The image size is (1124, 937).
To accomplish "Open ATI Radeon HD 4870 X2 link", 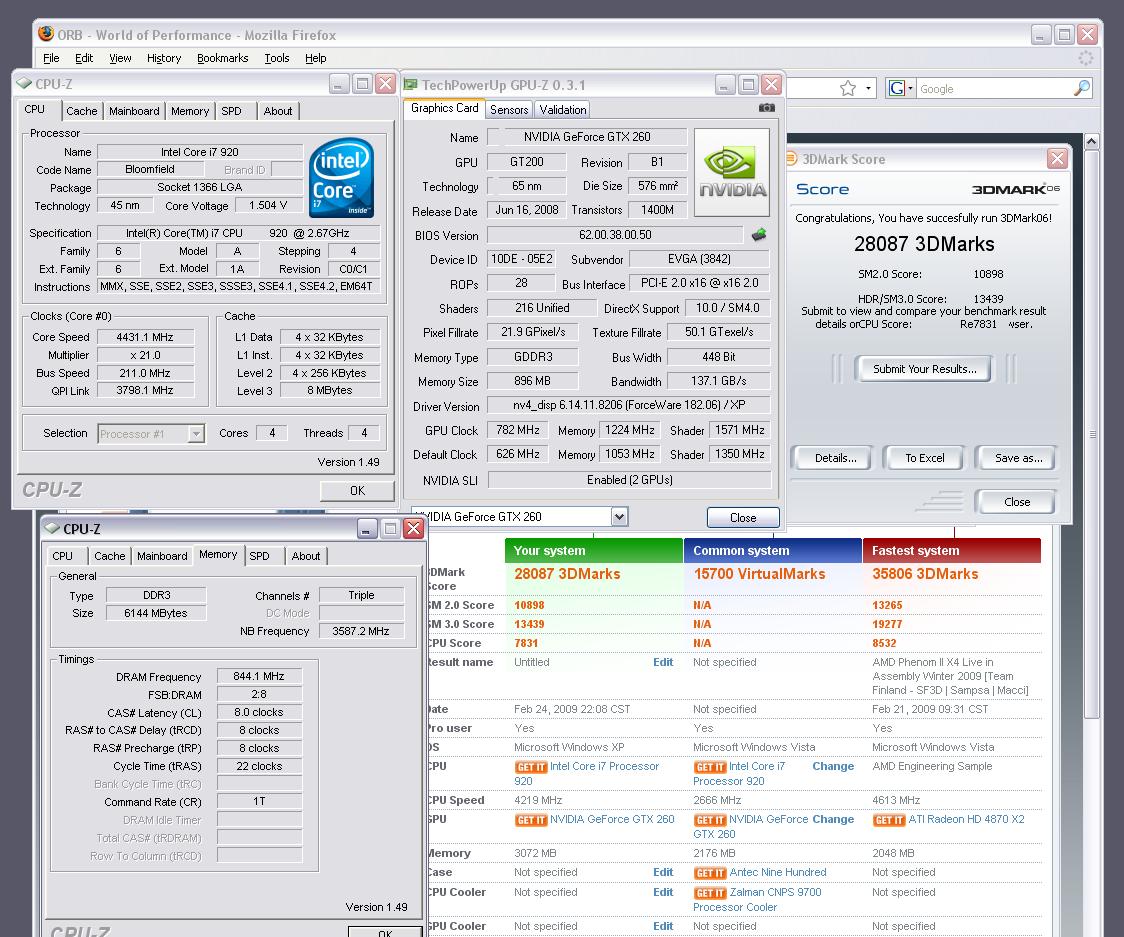I will (x=966, y=819).
